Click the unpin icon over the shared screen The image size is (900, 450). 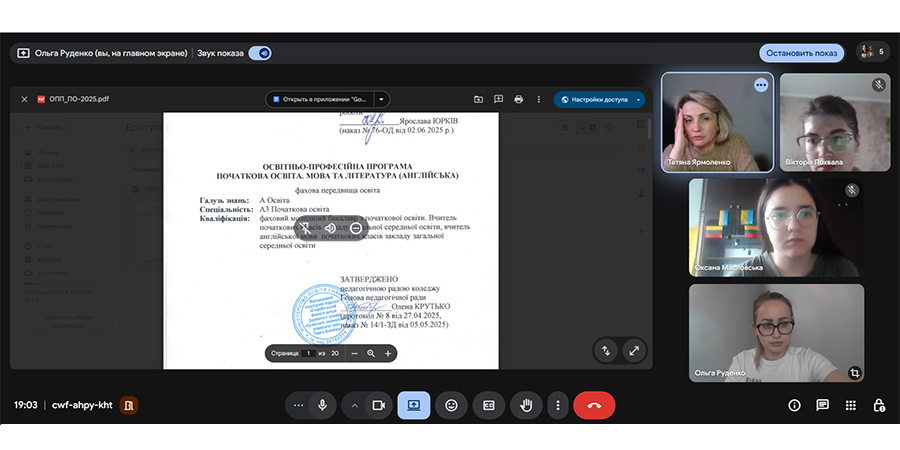pyautogui.click(x=305, y=228)
